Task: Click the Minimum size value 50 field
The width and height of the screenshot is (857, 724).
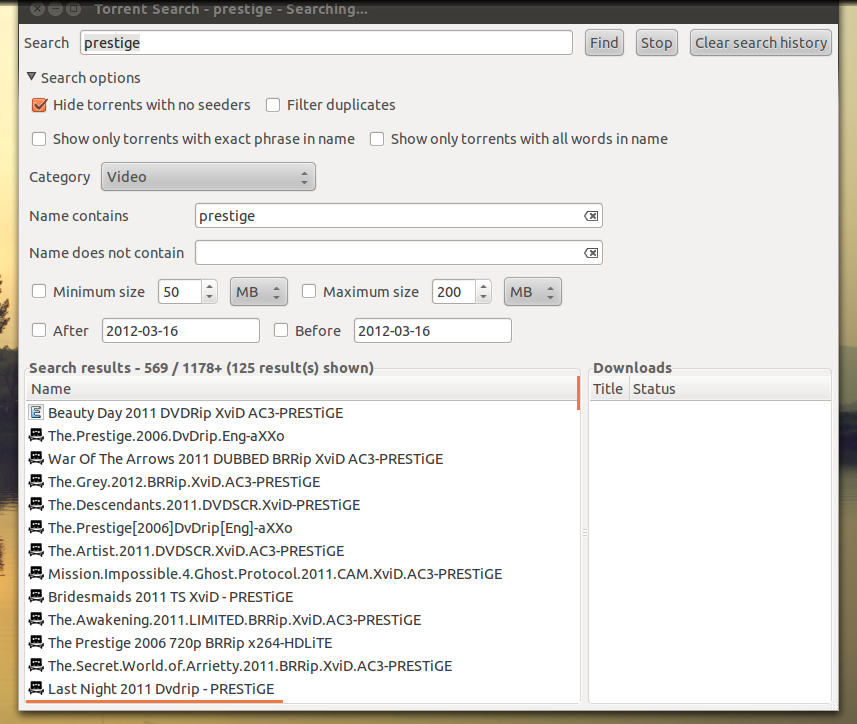Action: pos(180,292)
